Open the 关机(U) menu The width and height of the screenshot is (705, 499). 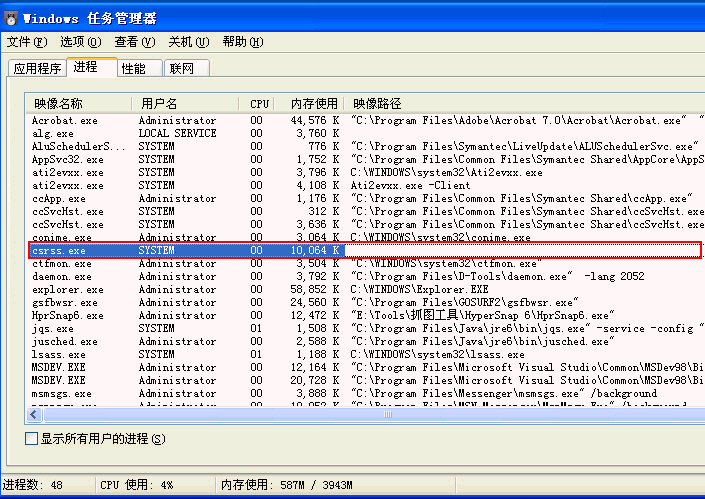189,42
